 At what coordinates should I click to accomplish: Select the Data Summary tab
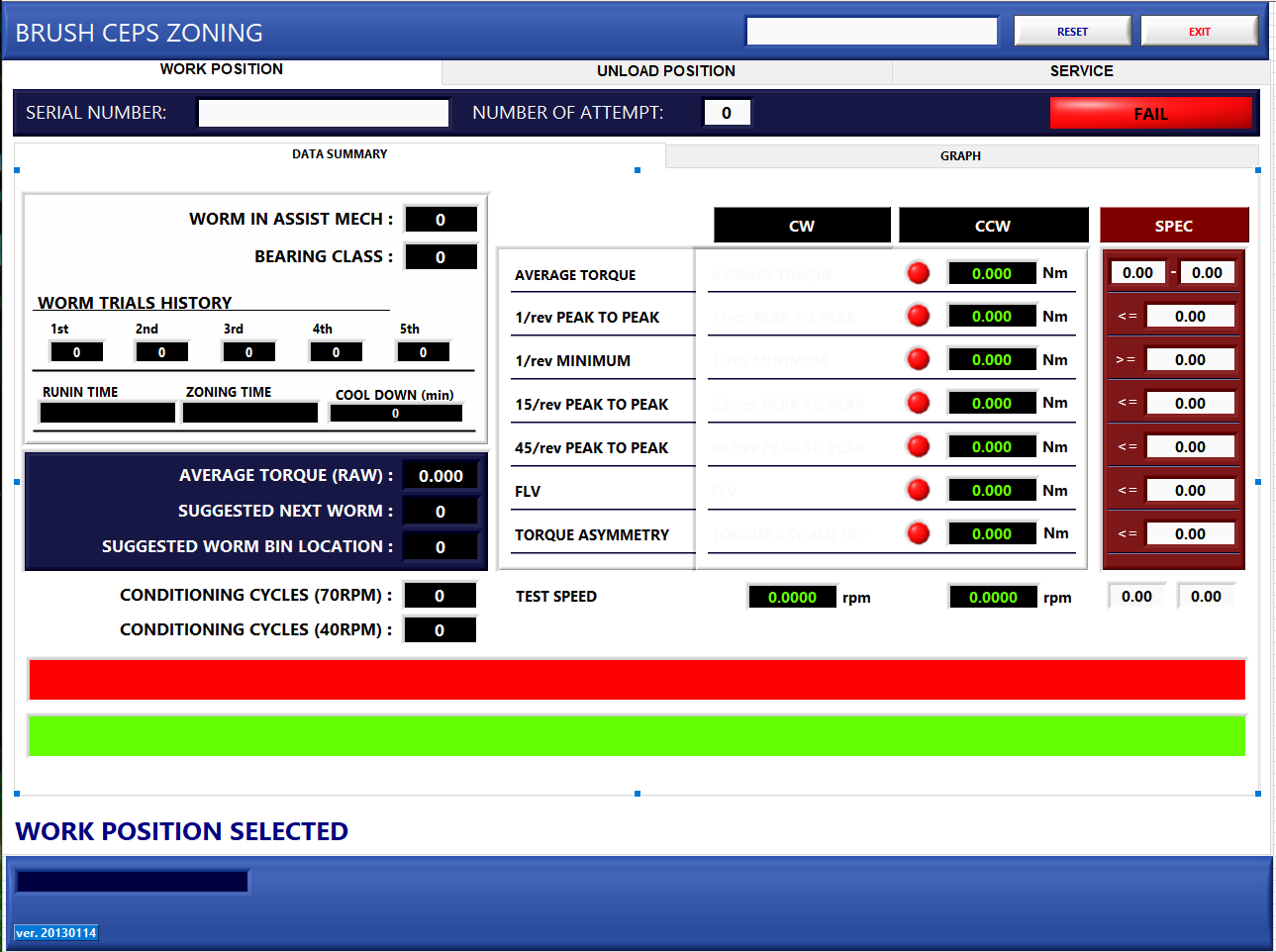tap(340, 154)
